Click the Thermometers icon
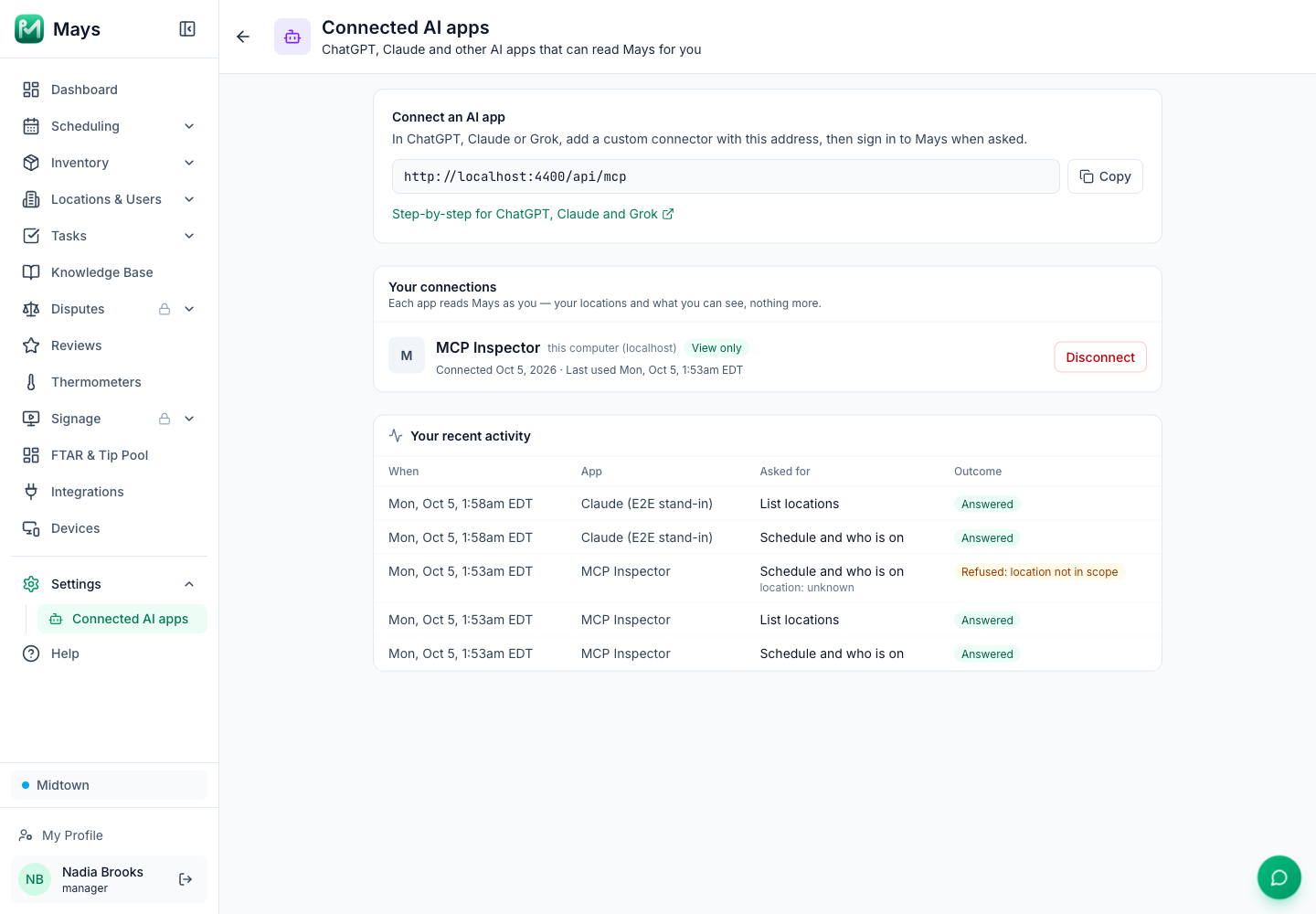The image size is (1316, 914). (31, 382)
